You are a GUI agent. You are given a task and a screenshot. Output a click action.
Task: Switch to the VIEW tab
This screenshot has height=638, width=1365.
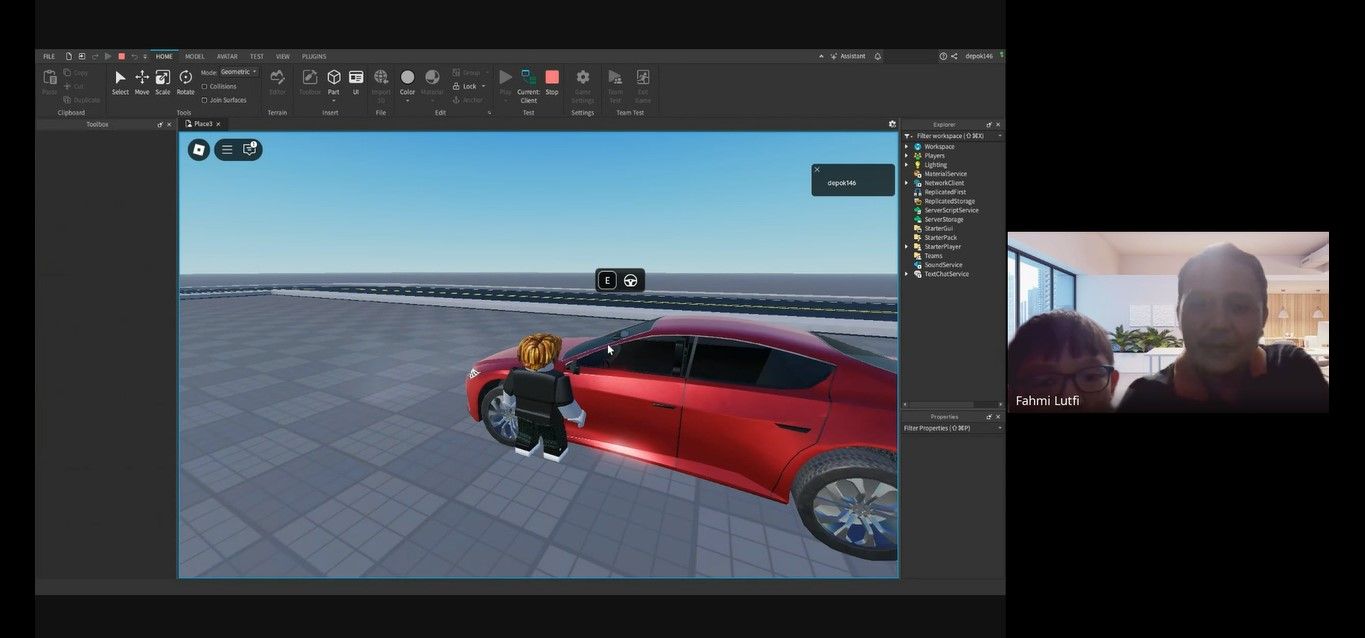pos(283,56)
